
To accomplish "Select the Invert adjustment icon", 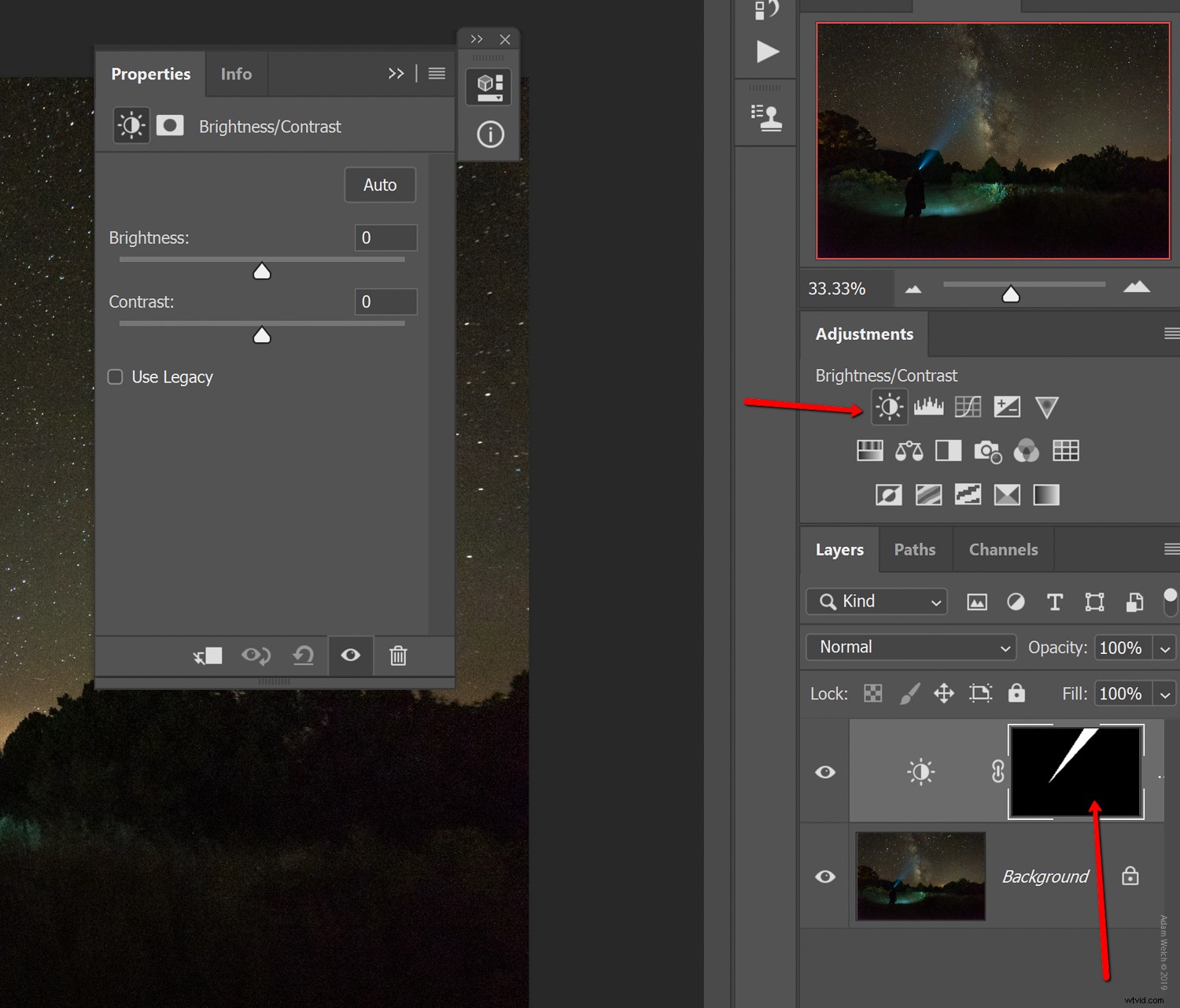I will [888, 495].
